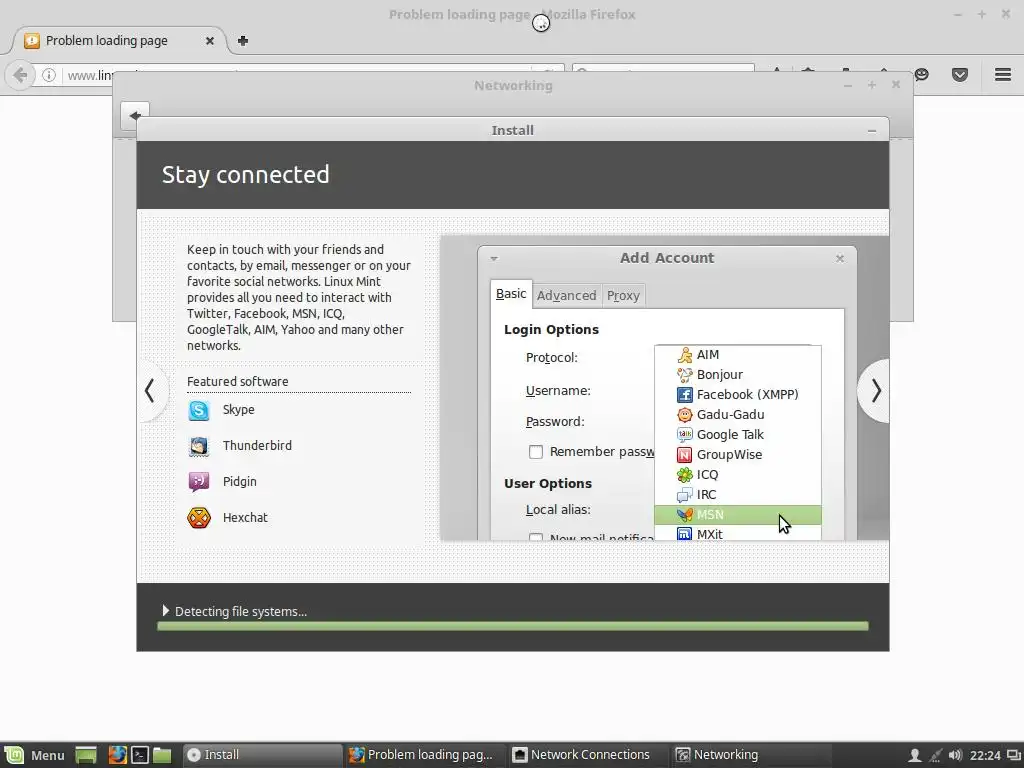Click the smiley chat icon in Firefox toolbar
The image size is (1024, 768).
coord(921,74)
